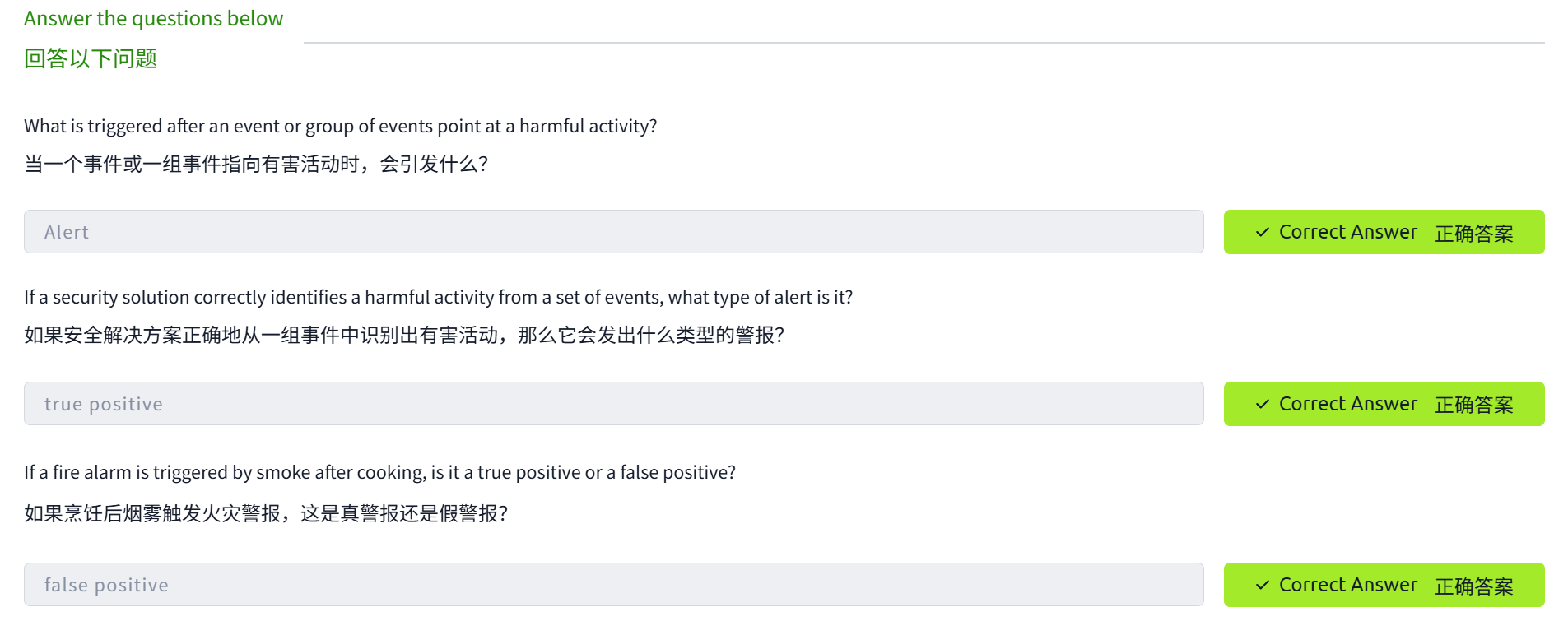Image resolution: width=1568 pixels, height=635 pixels.
Task: Click the checkmark icon beside the Alert answer
Action: coord(1262,233)
